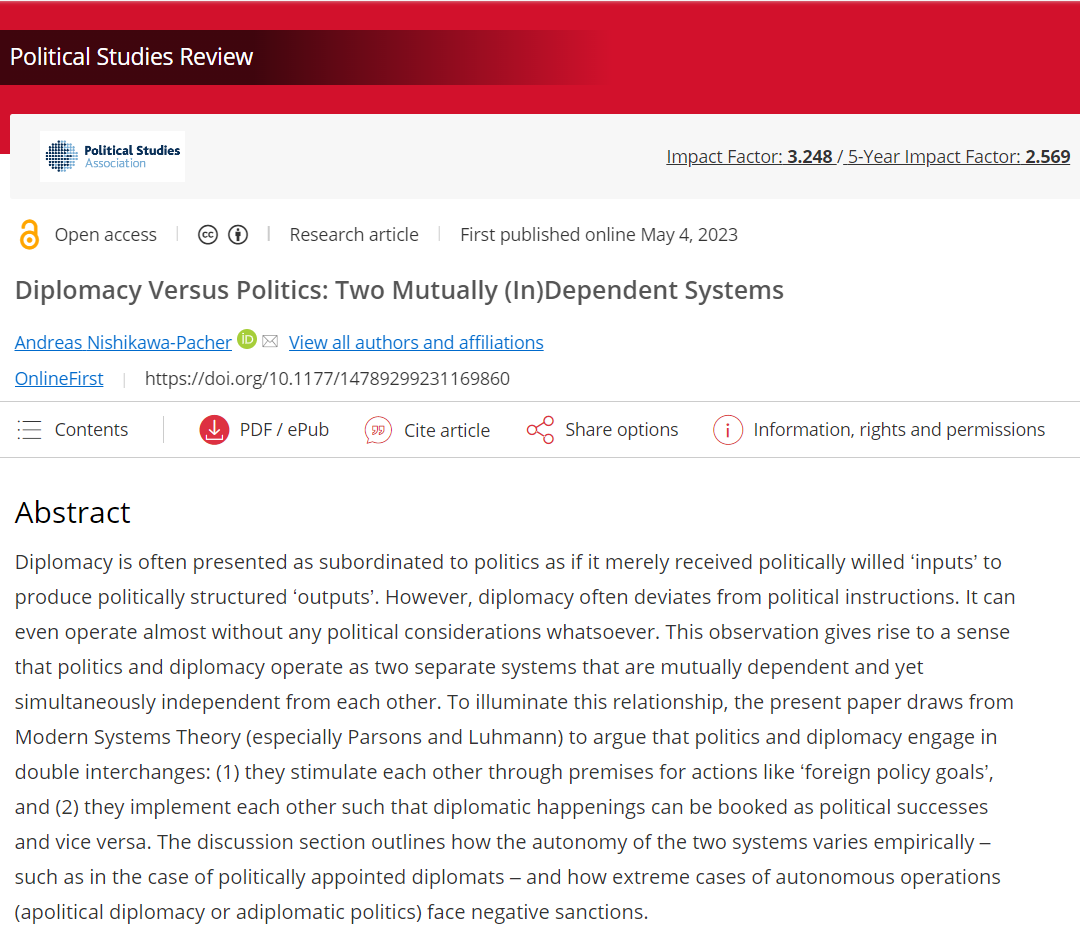
Task: Click the Cite article quote icon
Action: pyautogui.click(x=378, y=430)
